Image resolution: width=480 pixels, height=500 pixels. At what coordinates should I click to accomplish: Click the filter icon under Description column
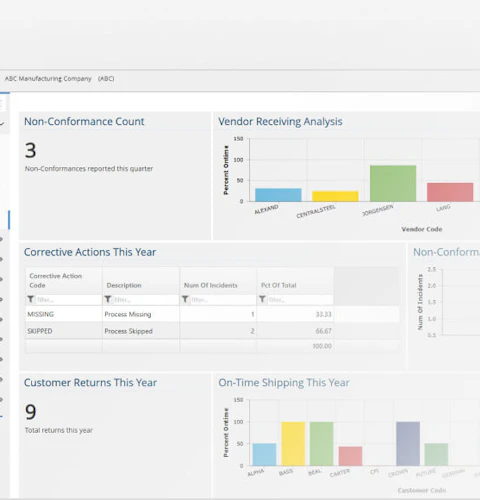(108, 299)
